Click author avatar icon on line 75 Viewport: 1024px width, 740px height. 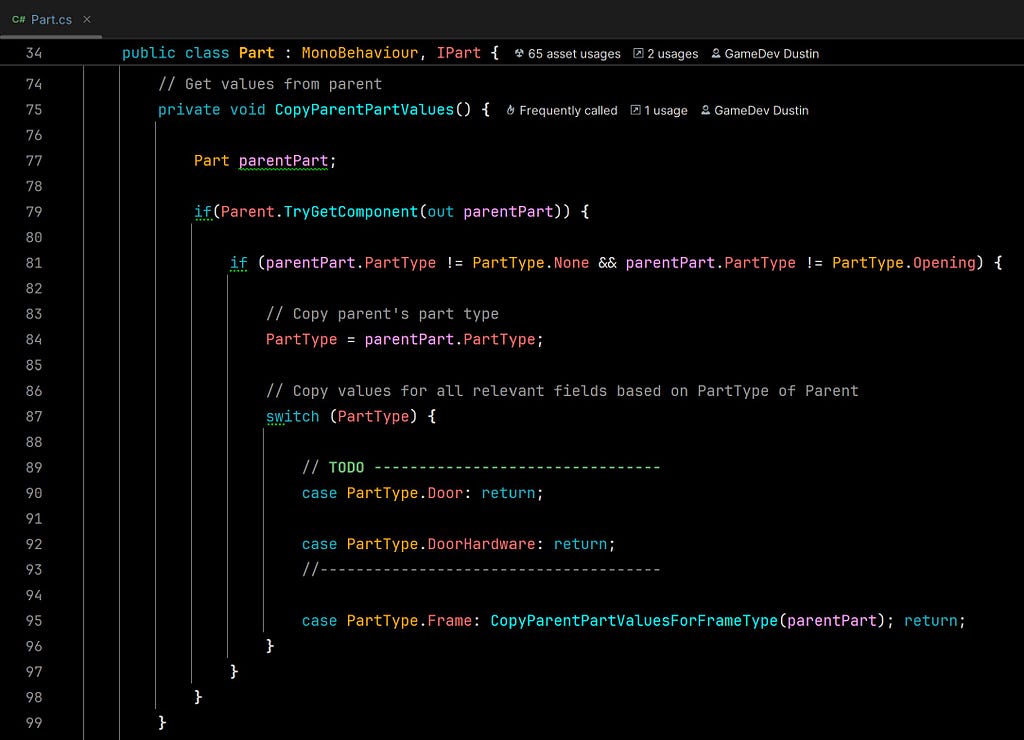pos(705,110)
